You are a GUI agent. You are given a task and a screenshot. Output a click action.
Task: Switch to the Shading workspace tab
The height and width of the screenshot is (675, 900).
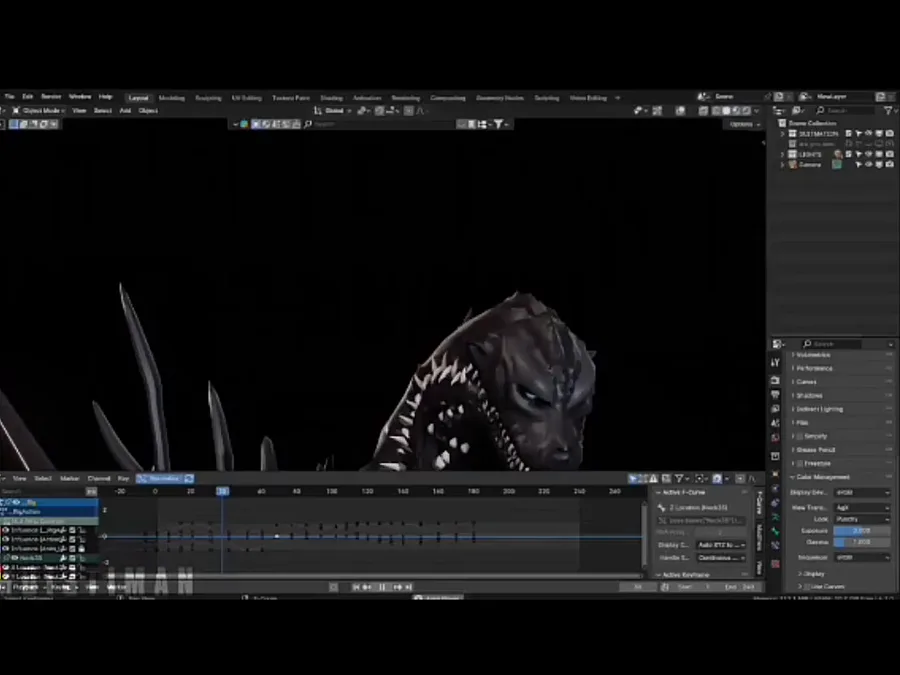point(331,98)
